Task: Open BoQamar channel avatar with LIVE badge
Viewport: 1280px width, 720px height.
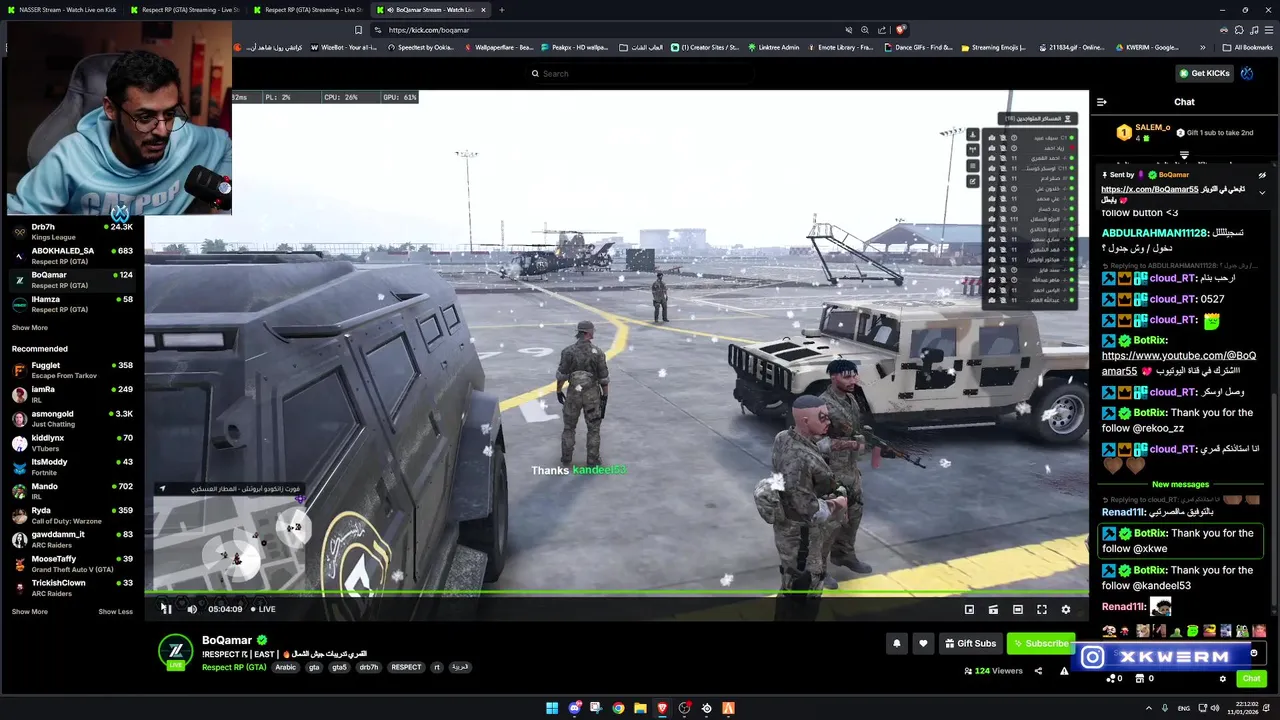Action: 176,651
